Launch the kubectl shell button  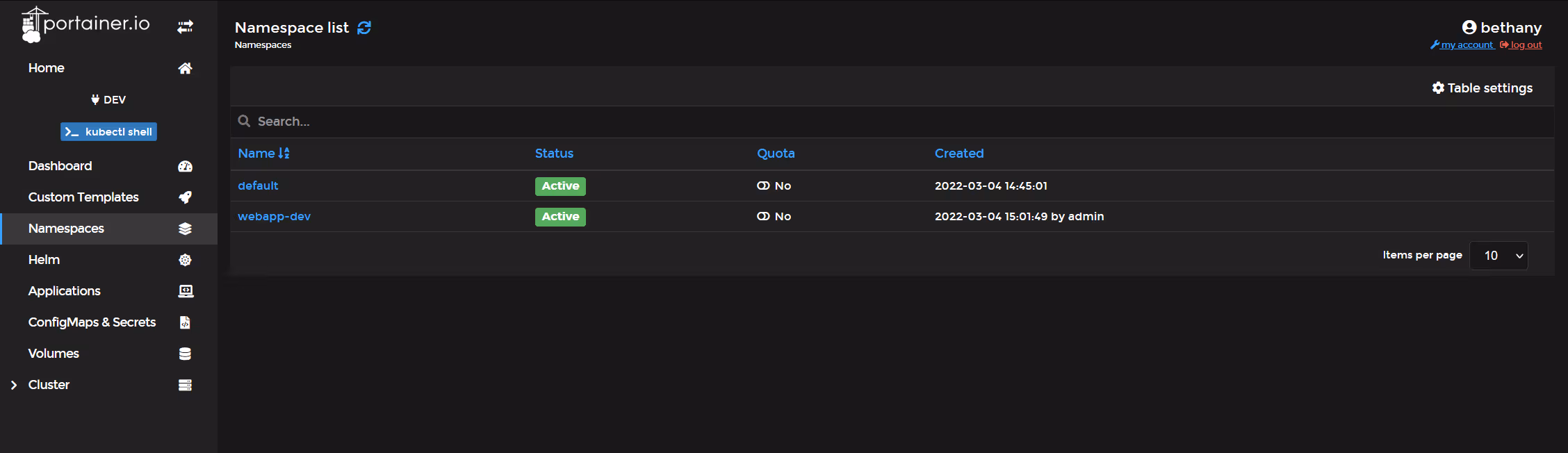click(x=108, y=131)
